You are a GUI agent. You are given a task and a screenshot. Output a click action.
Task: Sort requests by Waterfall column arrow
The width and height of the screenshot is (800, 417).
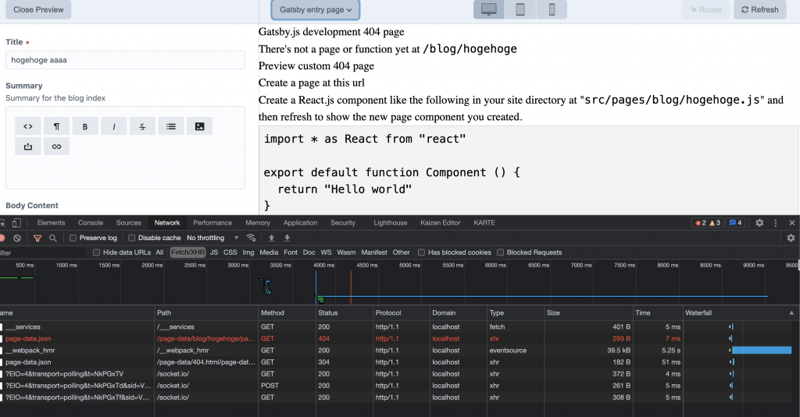(x=792, y=313)
